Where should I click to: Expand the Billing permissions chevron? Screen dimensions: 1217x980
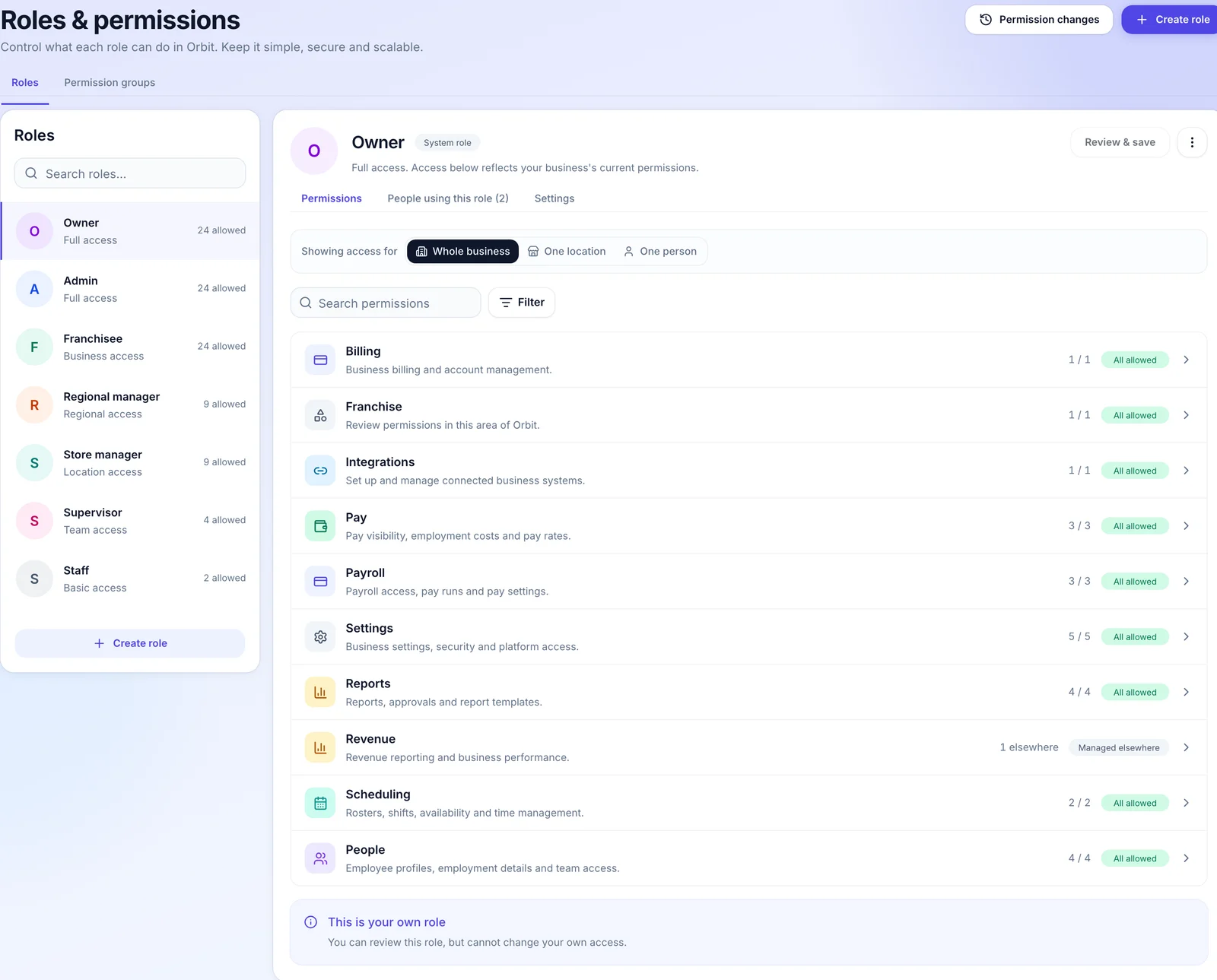(x=1186, y=360)
